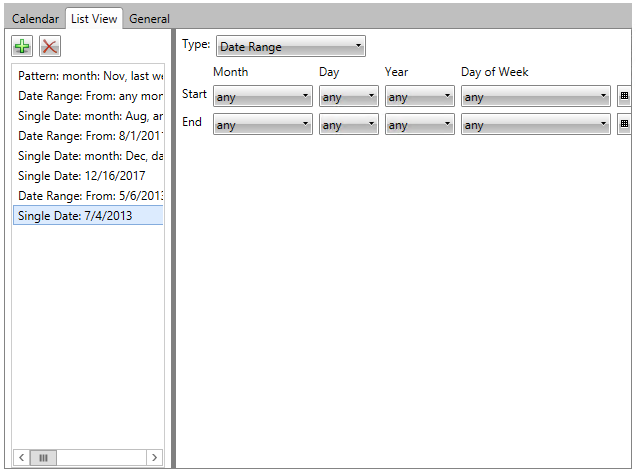636x473 pixels.
Task: Open the Start row calendar picker icon
Action: (624, 97)
